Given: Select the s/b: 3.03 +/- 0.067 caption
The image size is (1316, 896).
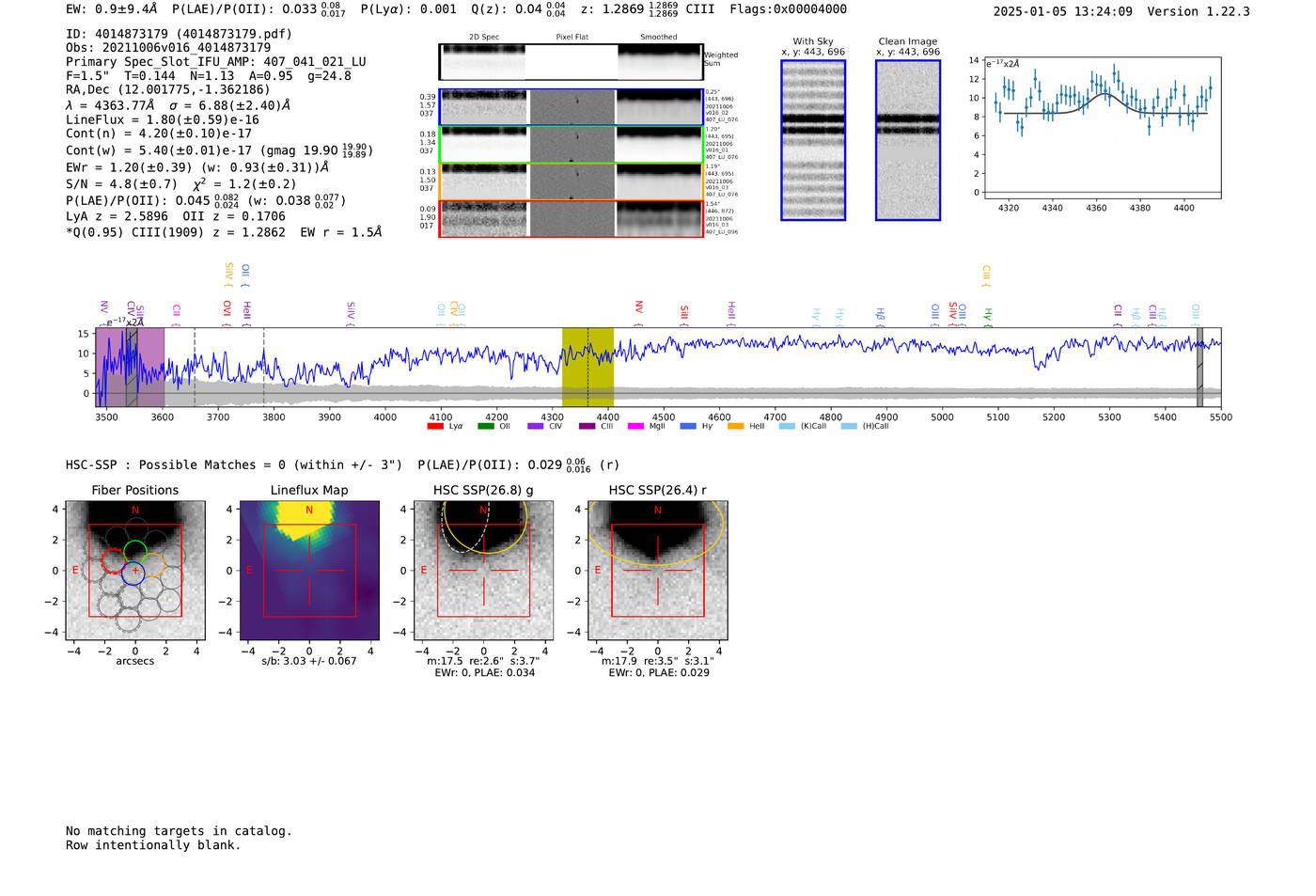Looking at the screenshot, I should click(x=309, y=661).
